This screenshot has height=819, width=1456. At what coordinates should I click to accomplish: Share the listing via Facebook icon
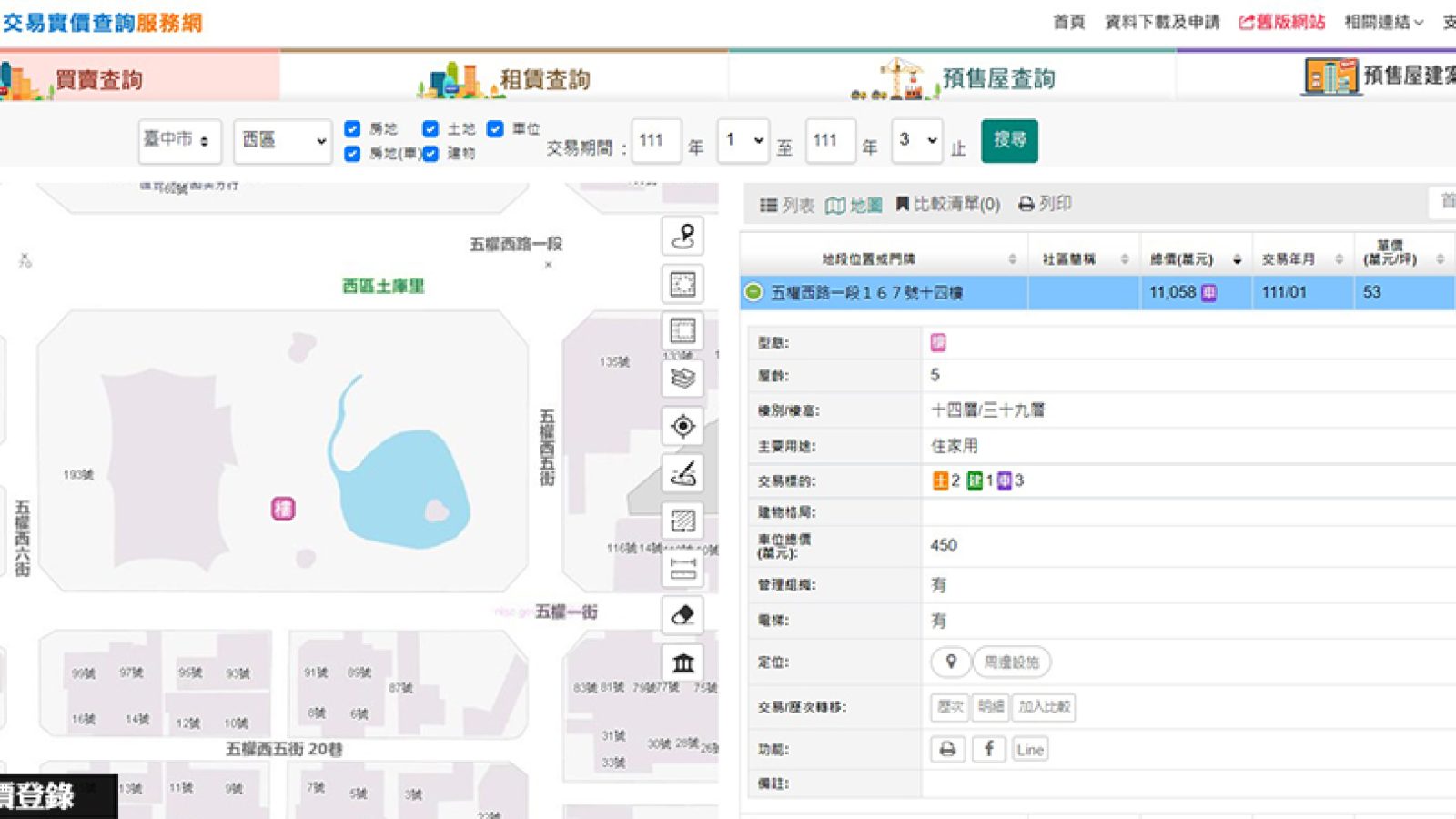coord(988,749)
